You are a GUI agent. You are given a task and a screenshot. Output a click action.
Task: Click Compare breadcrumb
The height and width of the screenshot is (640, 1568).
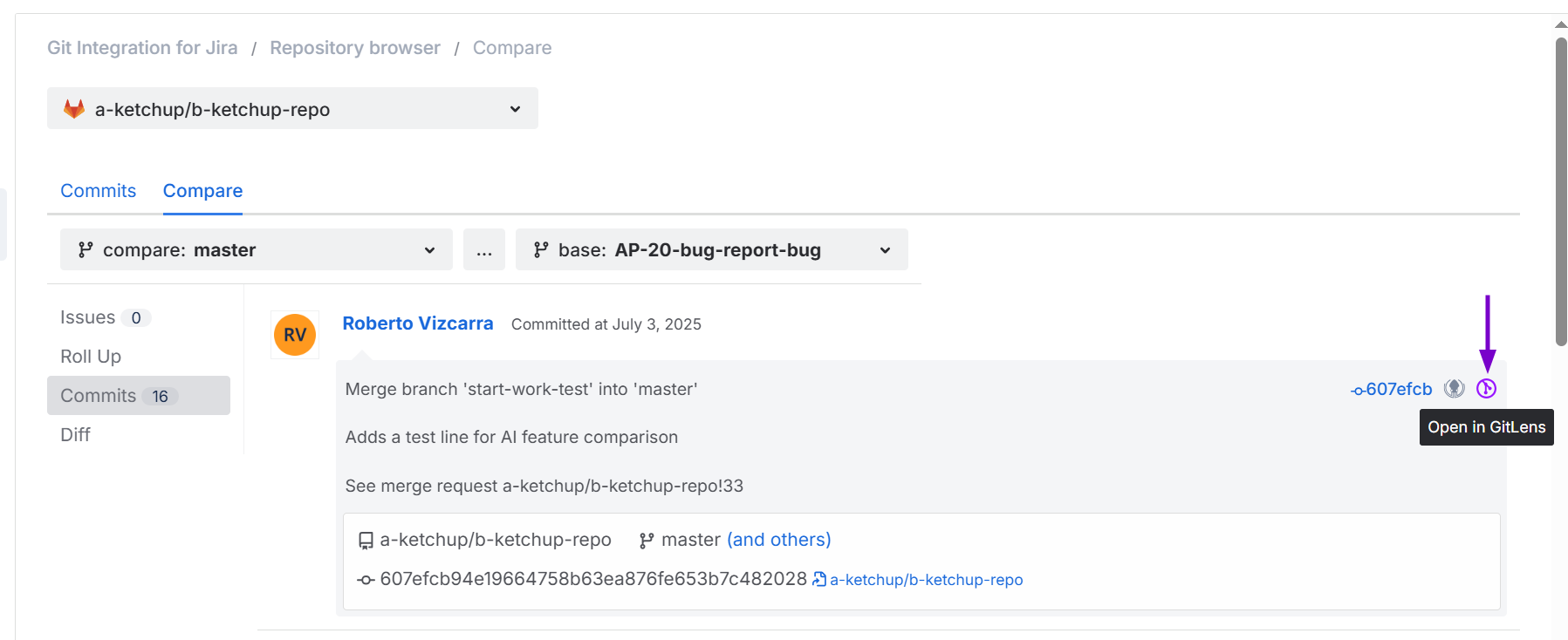(x=512, y=48)
